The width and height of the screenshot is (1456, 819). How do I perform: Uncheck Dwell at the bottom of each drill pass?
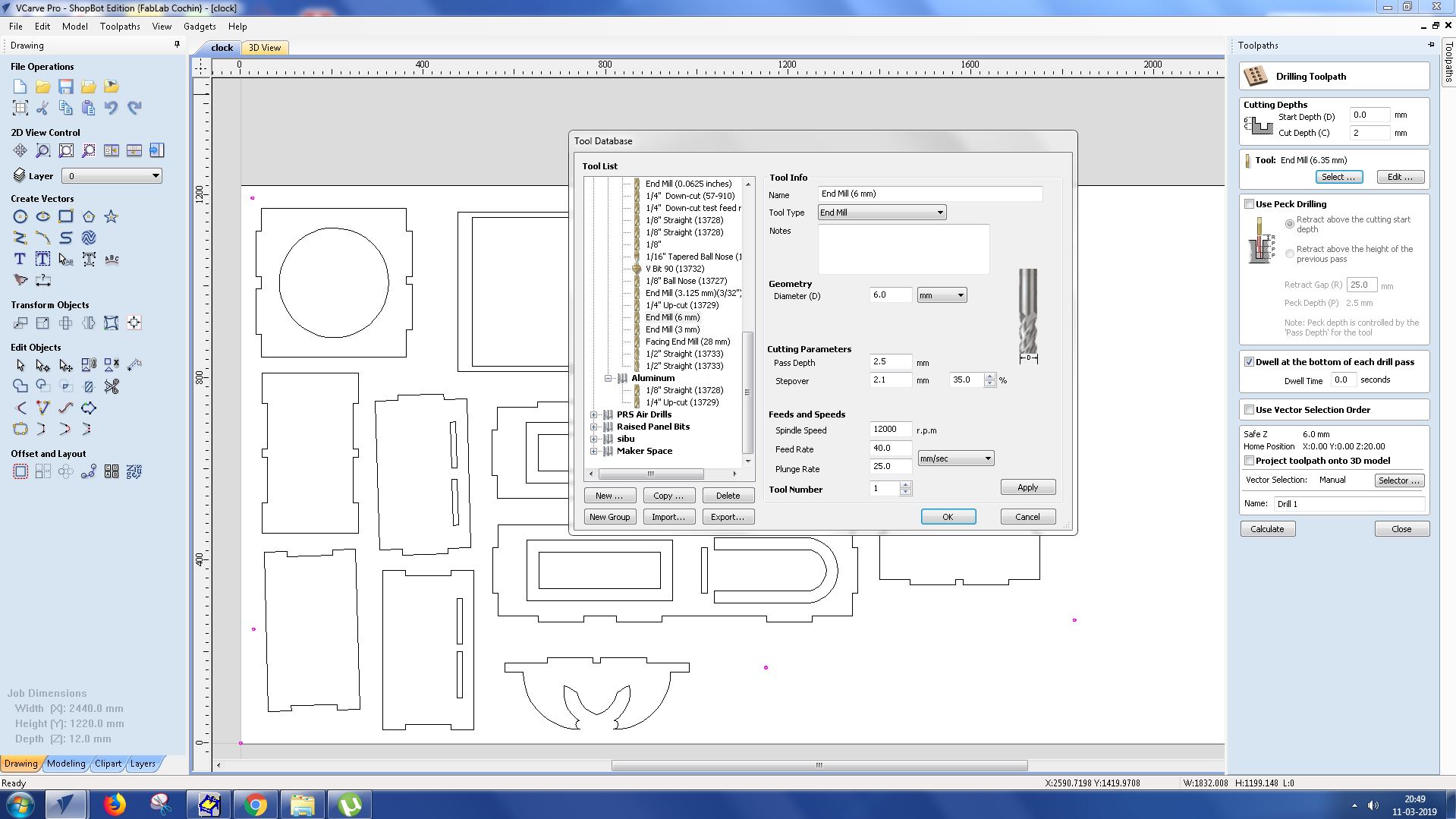pyautogui.click(x=1249, y=362)
